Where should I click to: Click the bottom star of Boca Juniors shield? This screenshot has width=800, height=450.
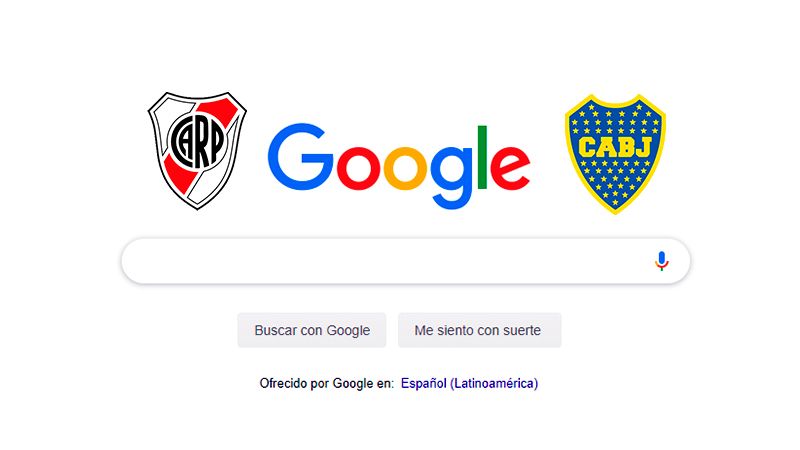615,203
